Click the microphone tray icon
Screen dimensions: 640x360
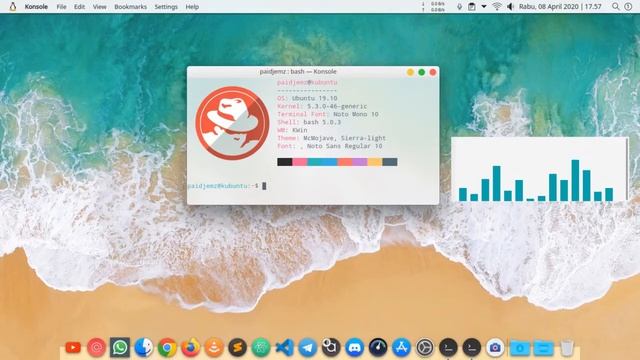tap(459, 7)
